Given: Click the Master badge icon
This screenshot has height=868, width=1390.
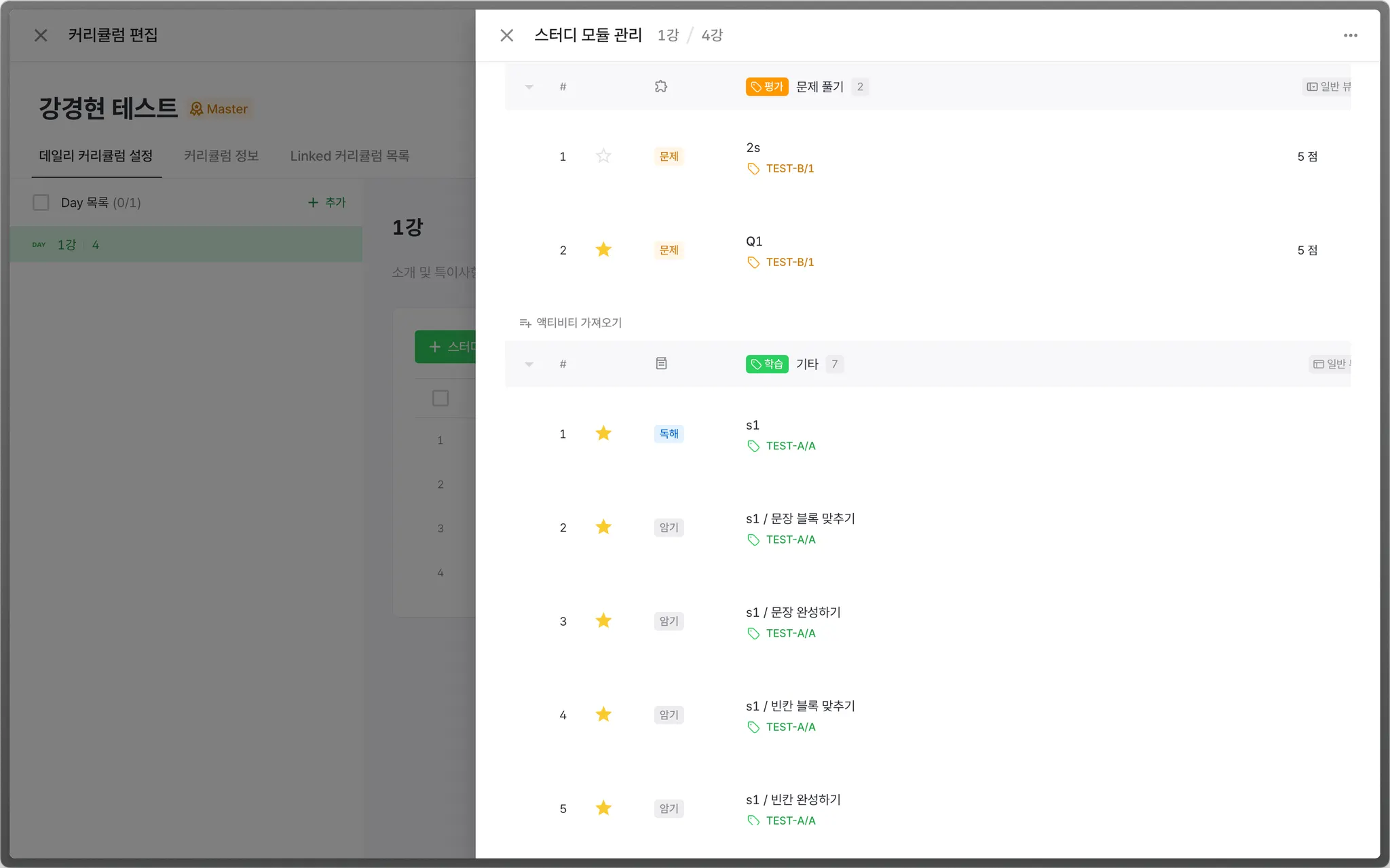Looking at the screenshot, I should point(196,109).
